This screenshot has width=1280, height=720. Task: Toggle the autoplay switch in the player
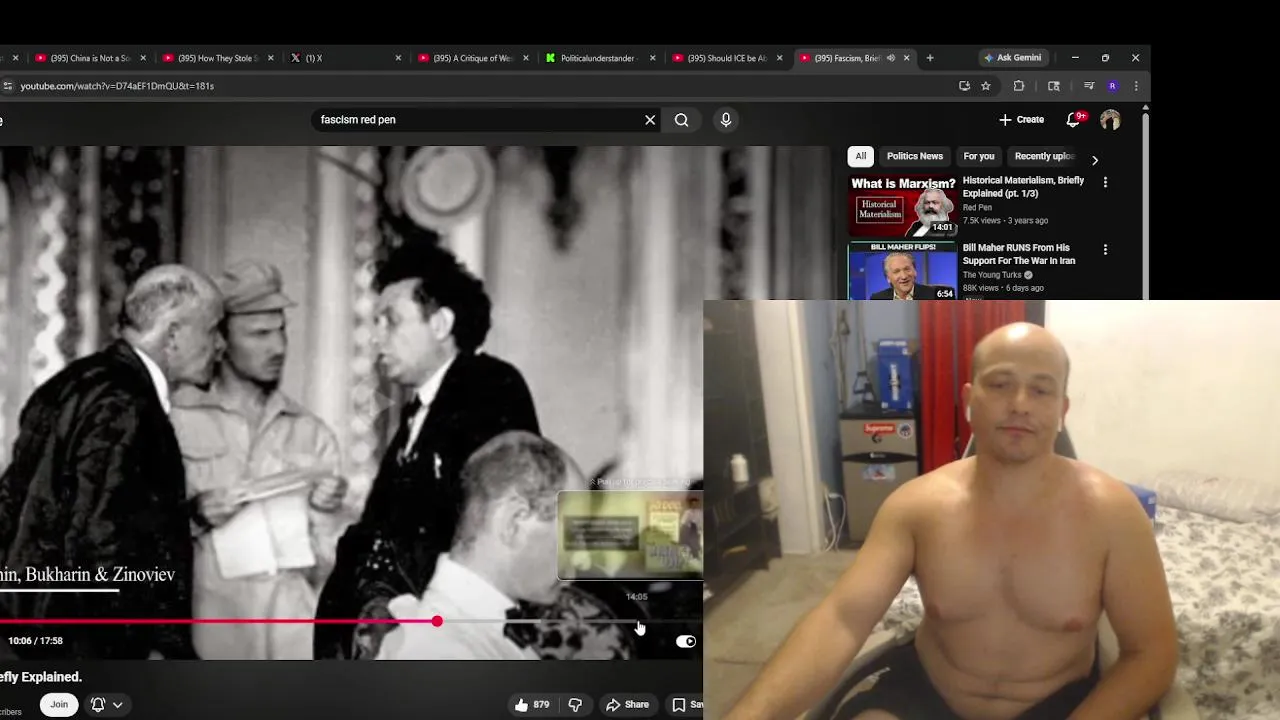(686, 642)
